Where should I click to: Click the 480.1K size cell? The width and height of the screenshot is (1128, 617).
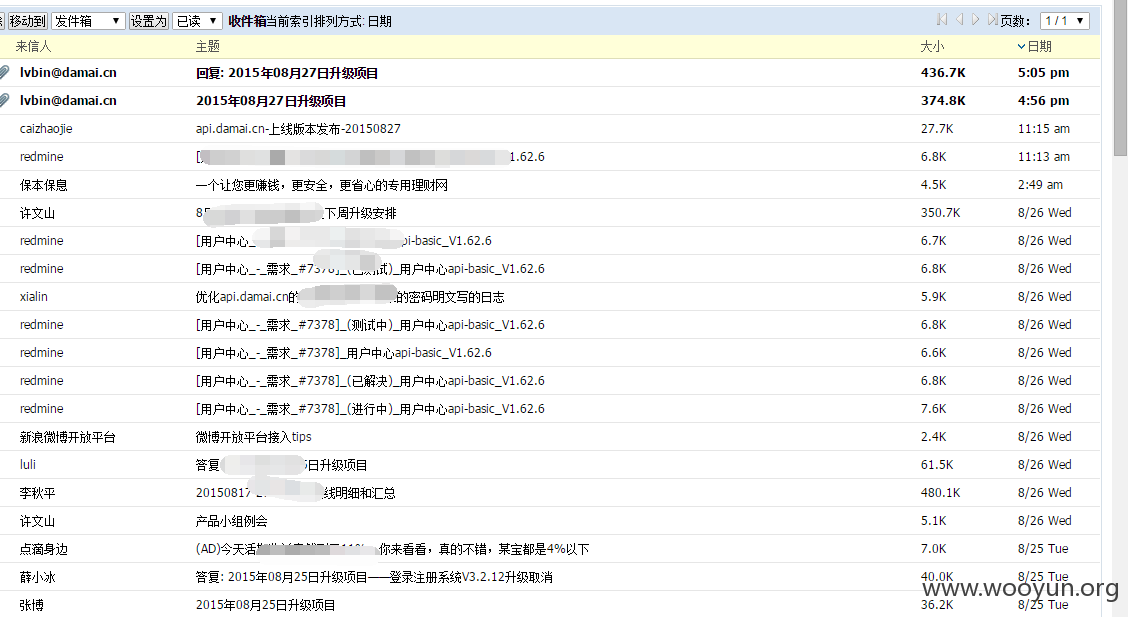(x=940, y=493)
